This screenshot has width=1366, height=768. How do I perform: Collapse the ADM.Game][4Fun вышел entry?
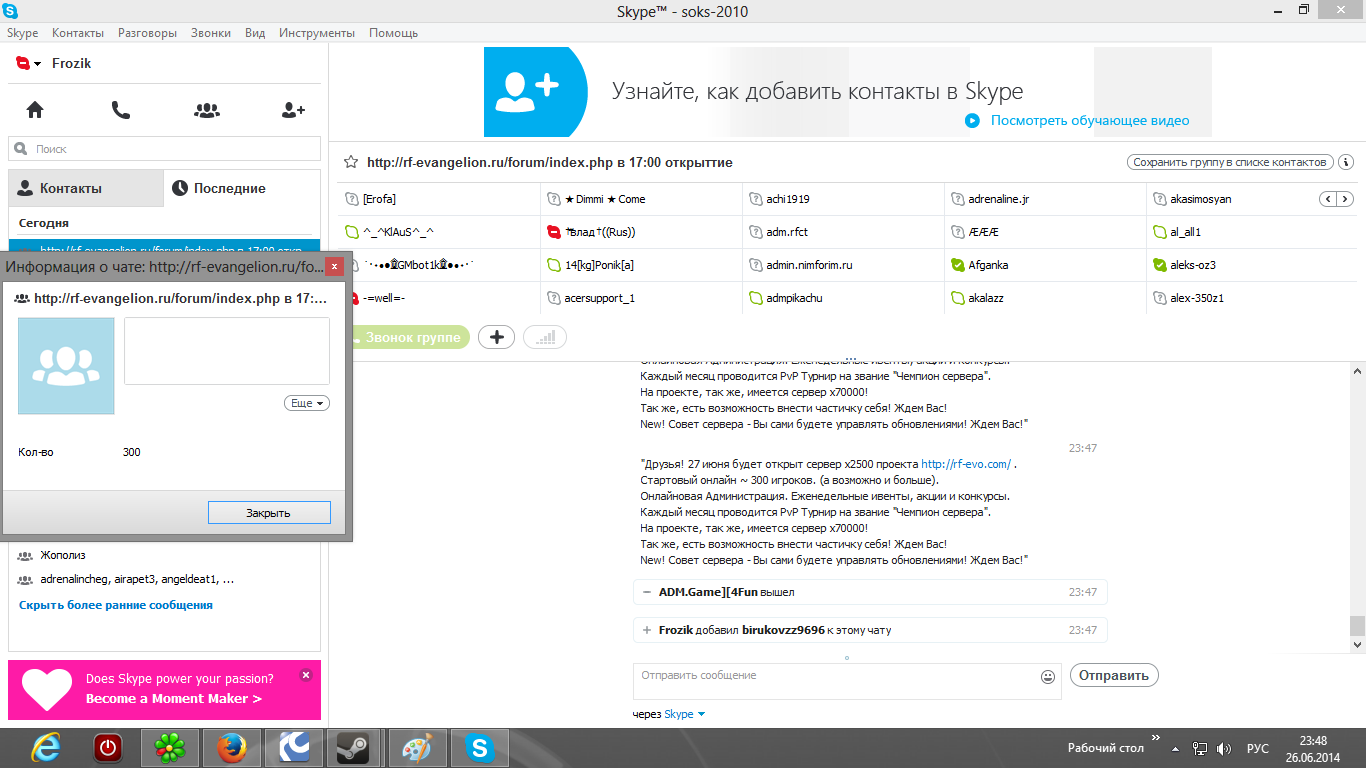click(647, 592)
